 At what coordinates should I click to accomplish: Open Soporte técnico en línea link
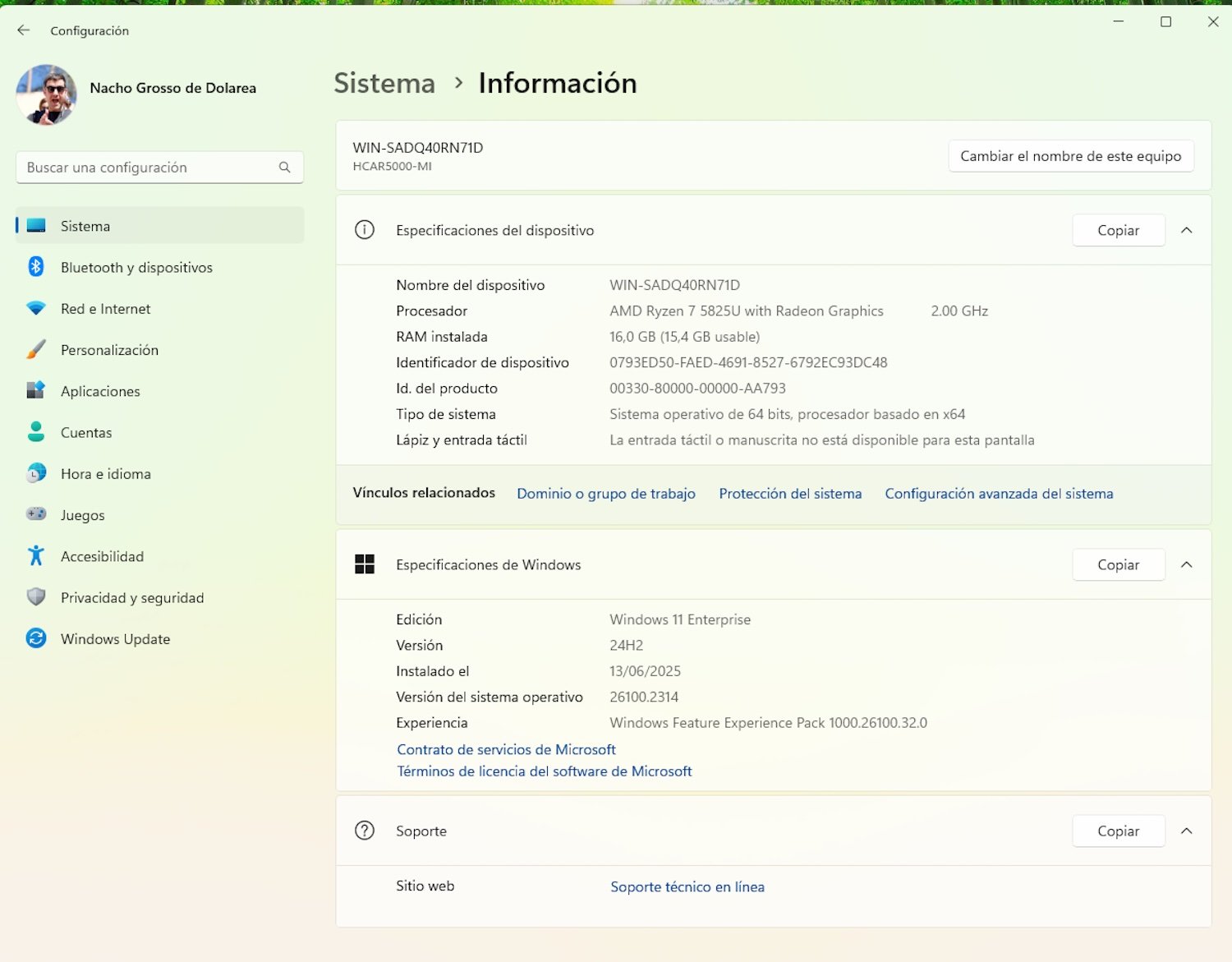click(687, 886)
